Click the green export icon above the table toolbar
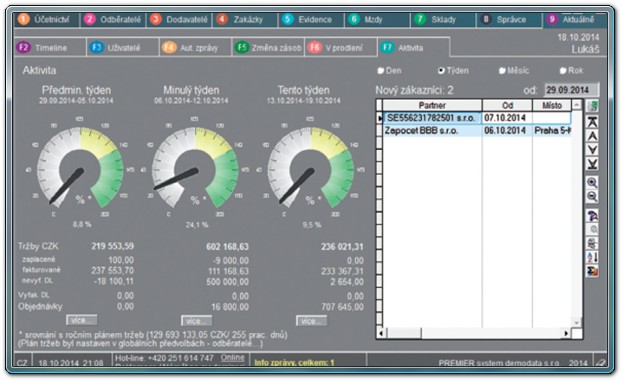622x381 pixels. coord(593,106)
